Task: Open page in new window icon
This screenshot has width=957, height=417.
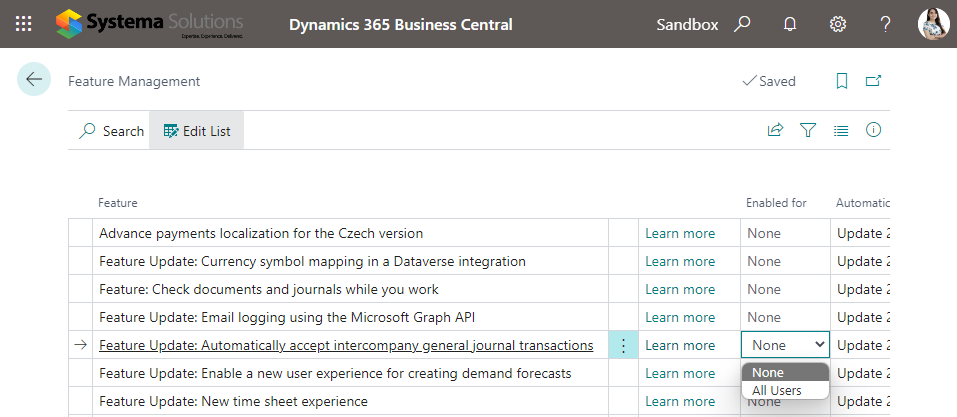Action: pos(874,81)
